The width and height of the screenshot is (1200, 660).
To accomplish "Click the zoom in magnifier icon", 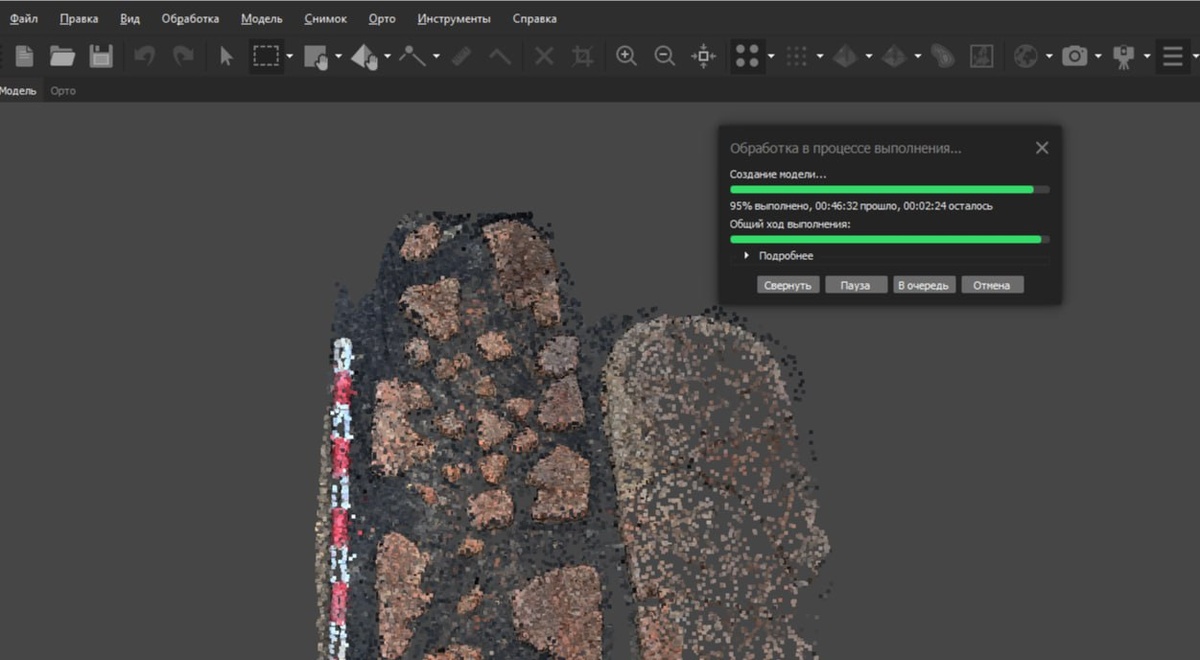I will coord(627,57).
